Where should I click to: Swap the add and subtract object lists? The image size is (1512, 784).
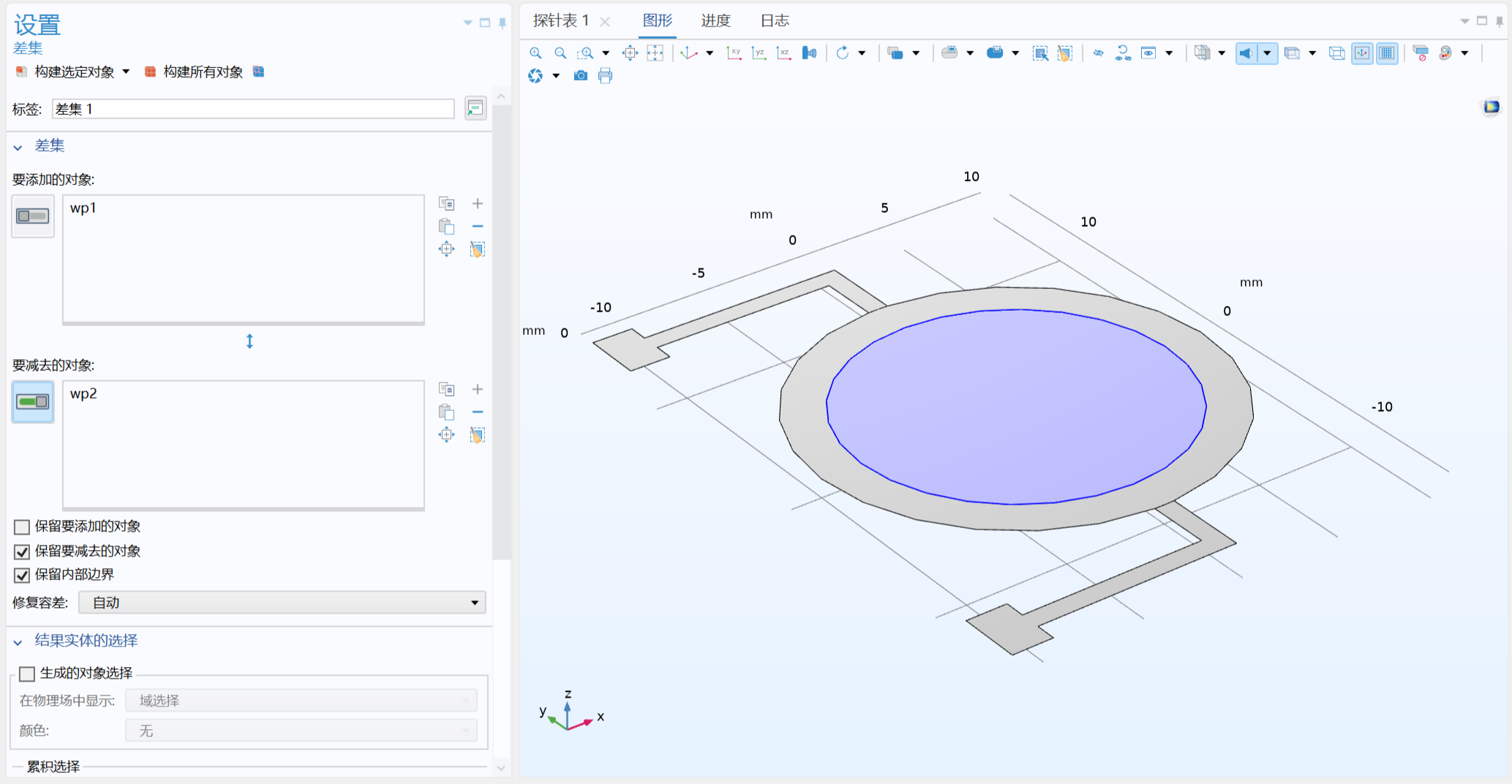point(249,342)
